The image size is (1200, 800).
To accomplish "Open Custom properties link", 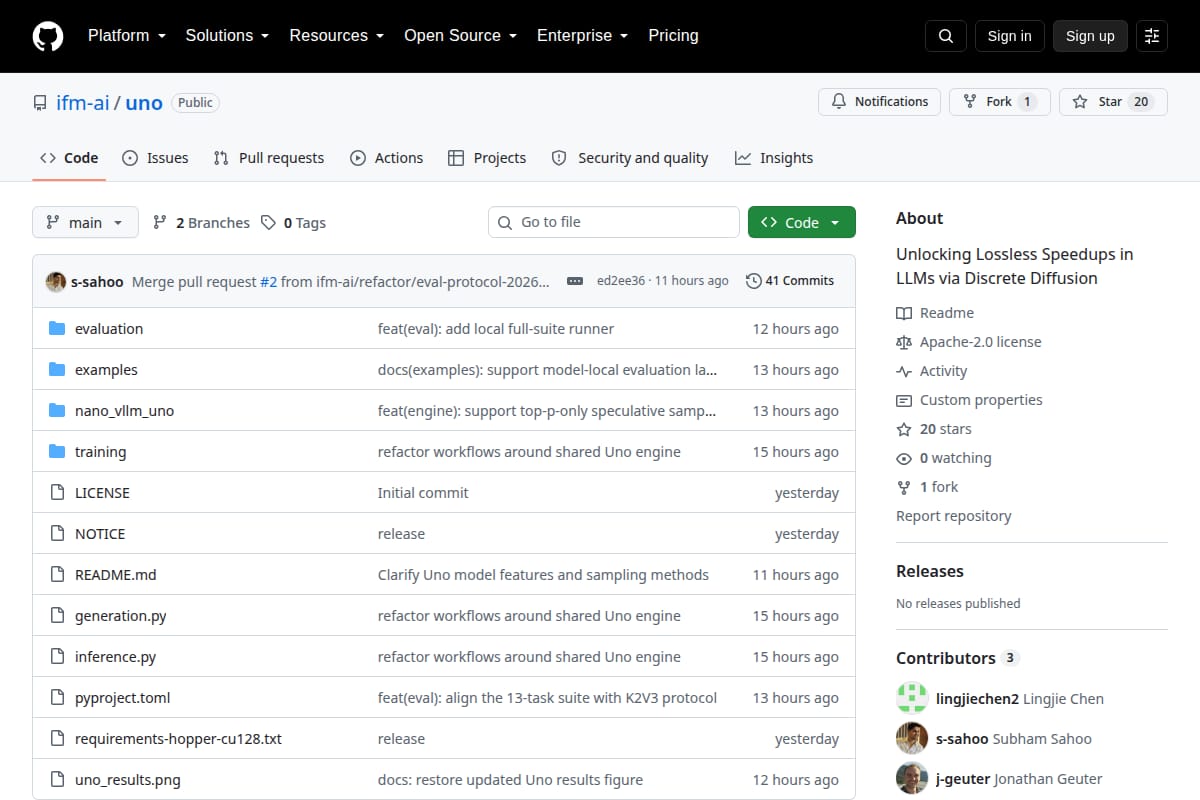I will 969,400.
